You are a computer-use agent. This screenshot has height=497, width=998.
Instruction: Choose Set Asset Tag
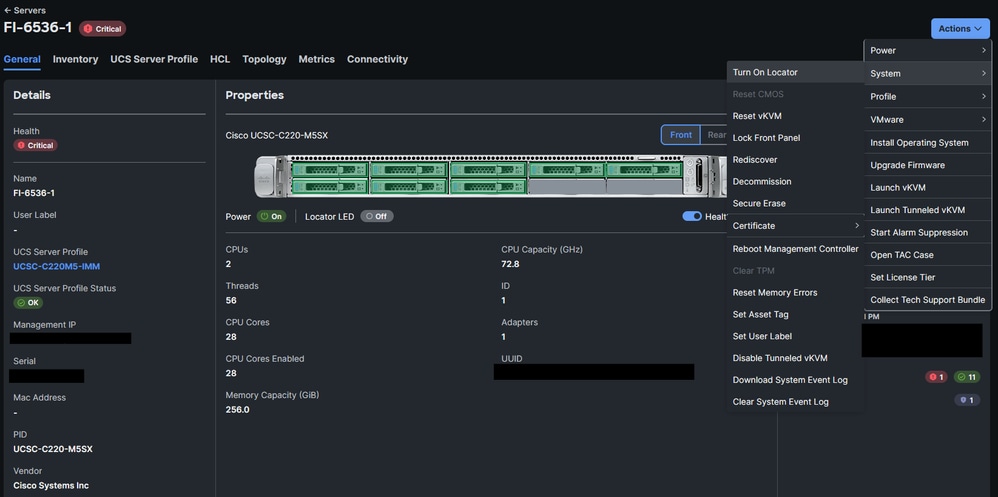795,314
